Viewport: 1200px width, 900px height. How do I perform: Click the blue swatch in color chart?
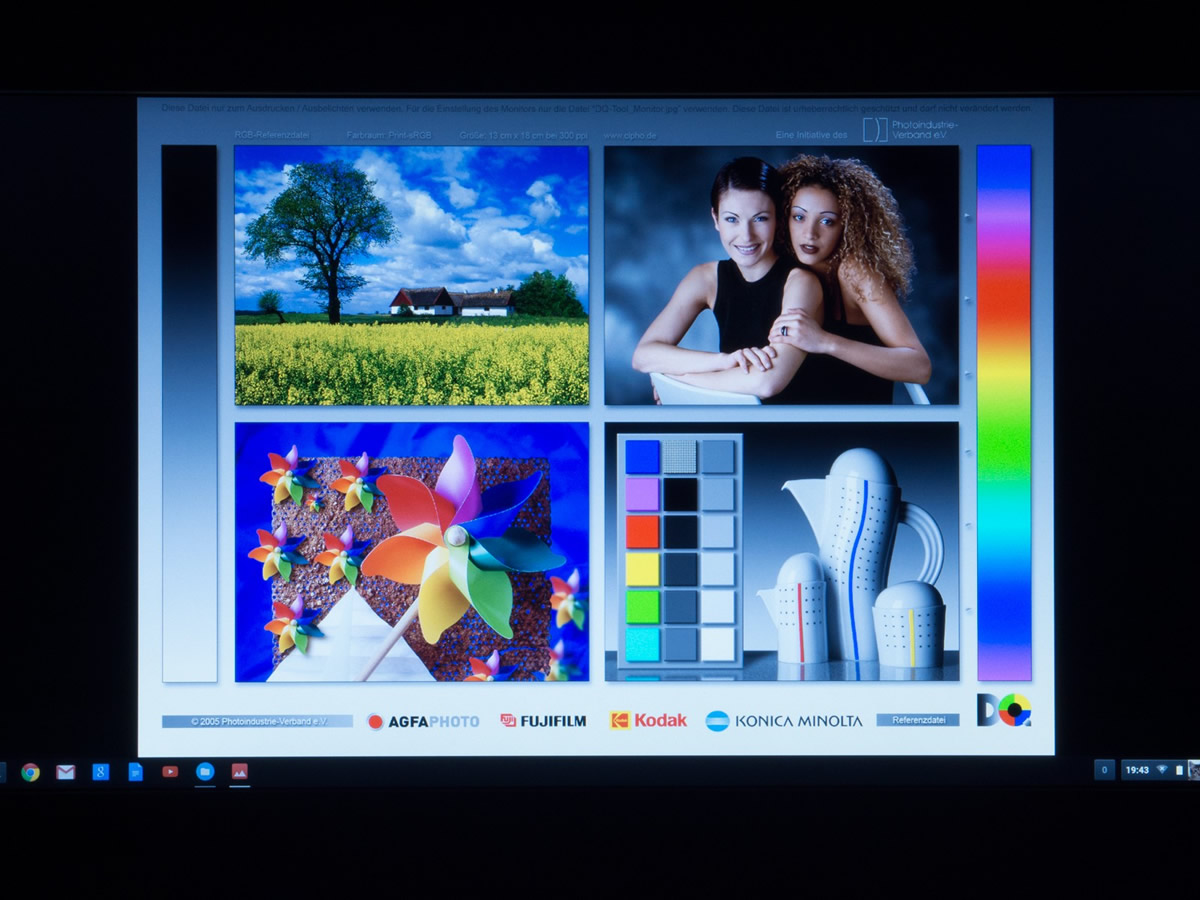point(642,457)
